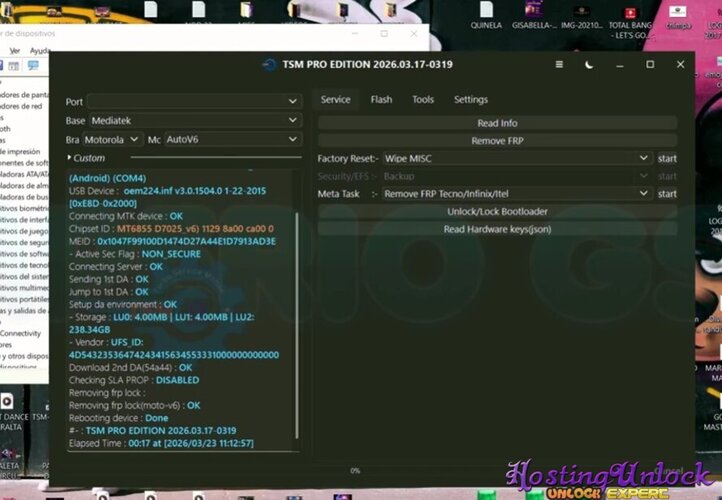Expand the Custom section triangle
This screenshot has height=500, width=722.
pyautogui.click(x=69, y=158)
